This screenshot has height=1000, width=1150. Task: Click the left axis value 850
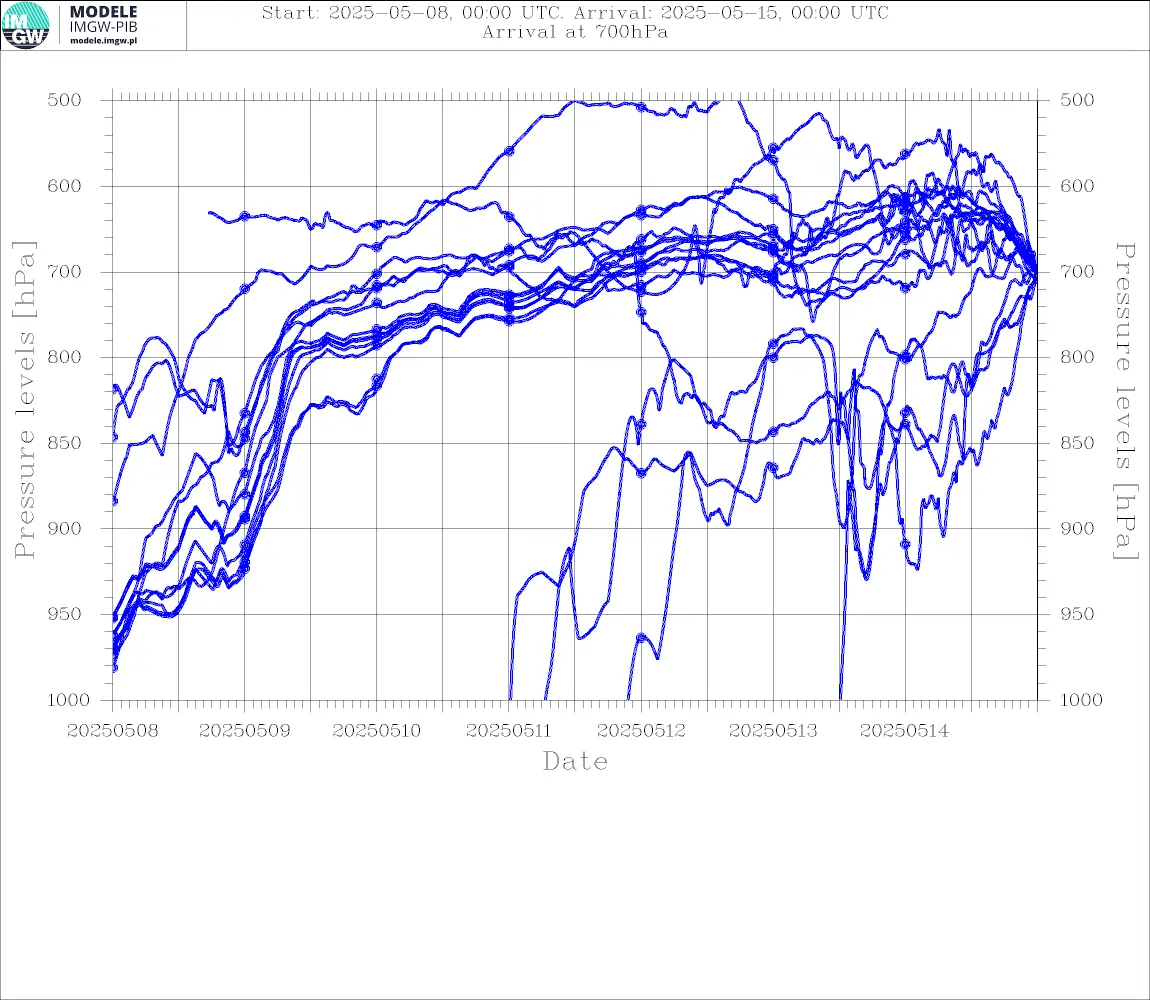point(65,443)
